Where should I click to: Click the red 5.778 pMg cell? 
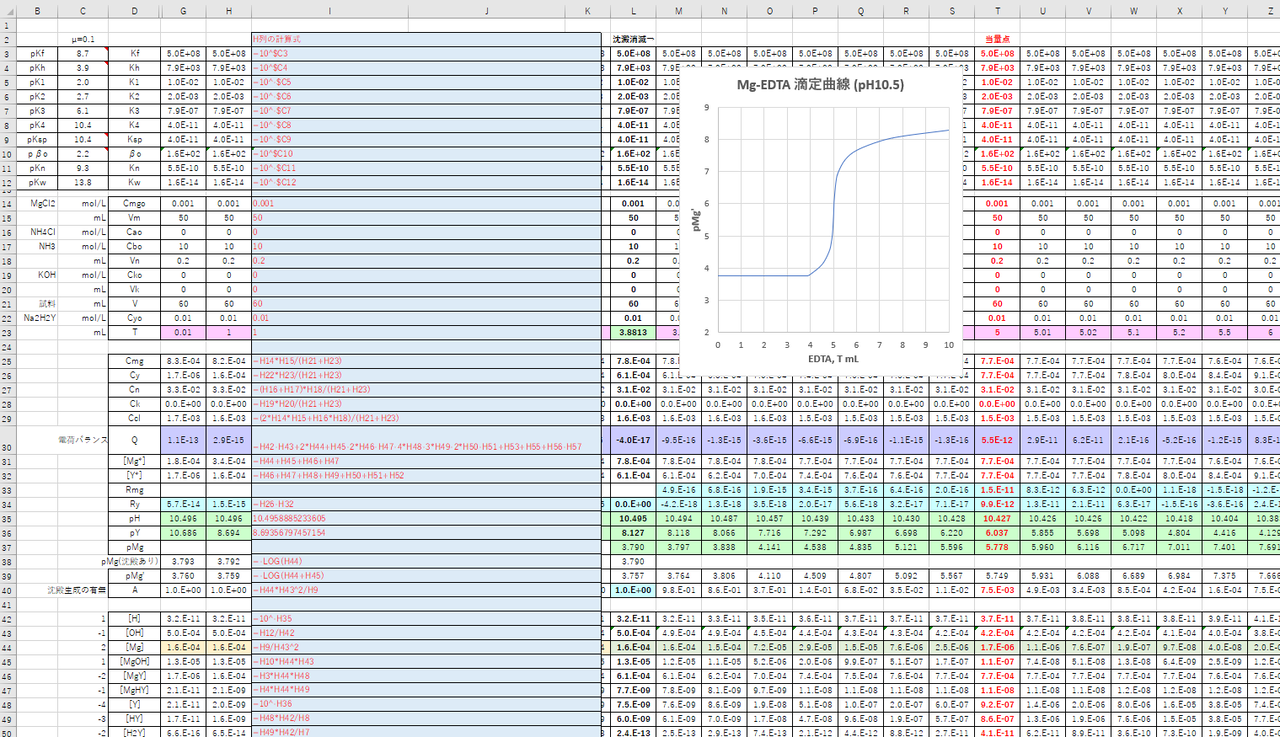998,547
